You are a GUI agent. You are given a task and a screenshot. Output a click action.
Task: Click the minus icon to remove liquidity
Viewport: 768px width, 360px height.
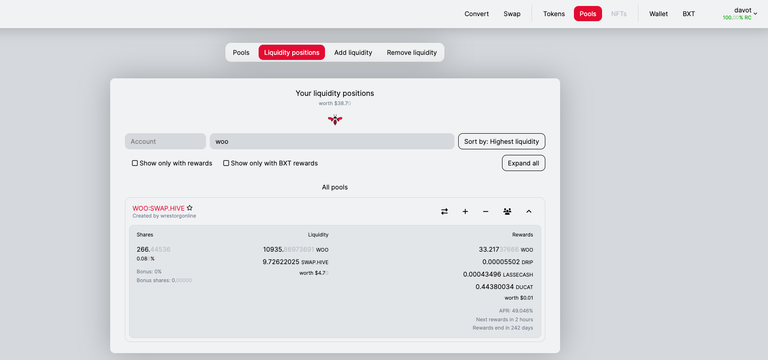point(486,212)
